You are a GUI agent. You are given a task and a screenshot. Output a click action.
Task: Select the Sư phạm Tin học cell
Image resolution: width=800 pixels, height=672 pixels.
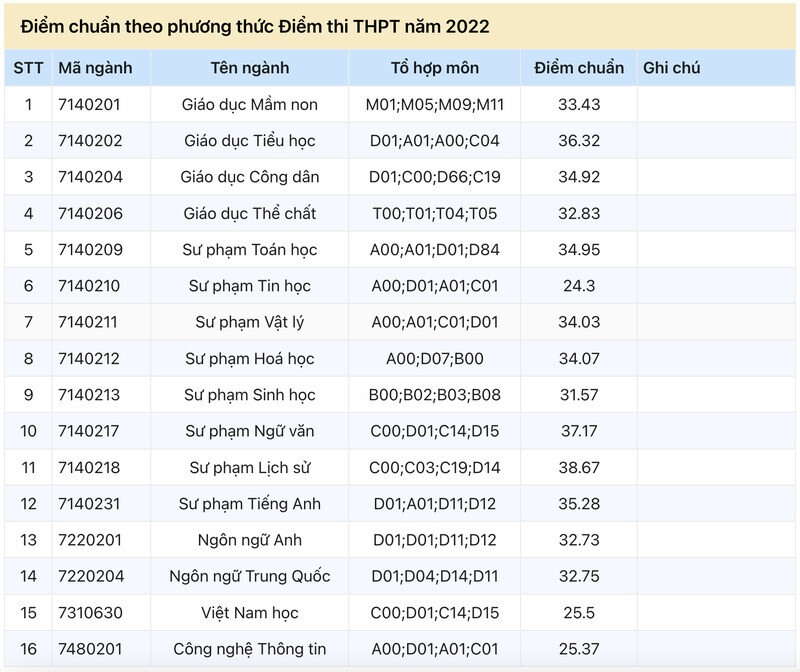click(250, 286)
